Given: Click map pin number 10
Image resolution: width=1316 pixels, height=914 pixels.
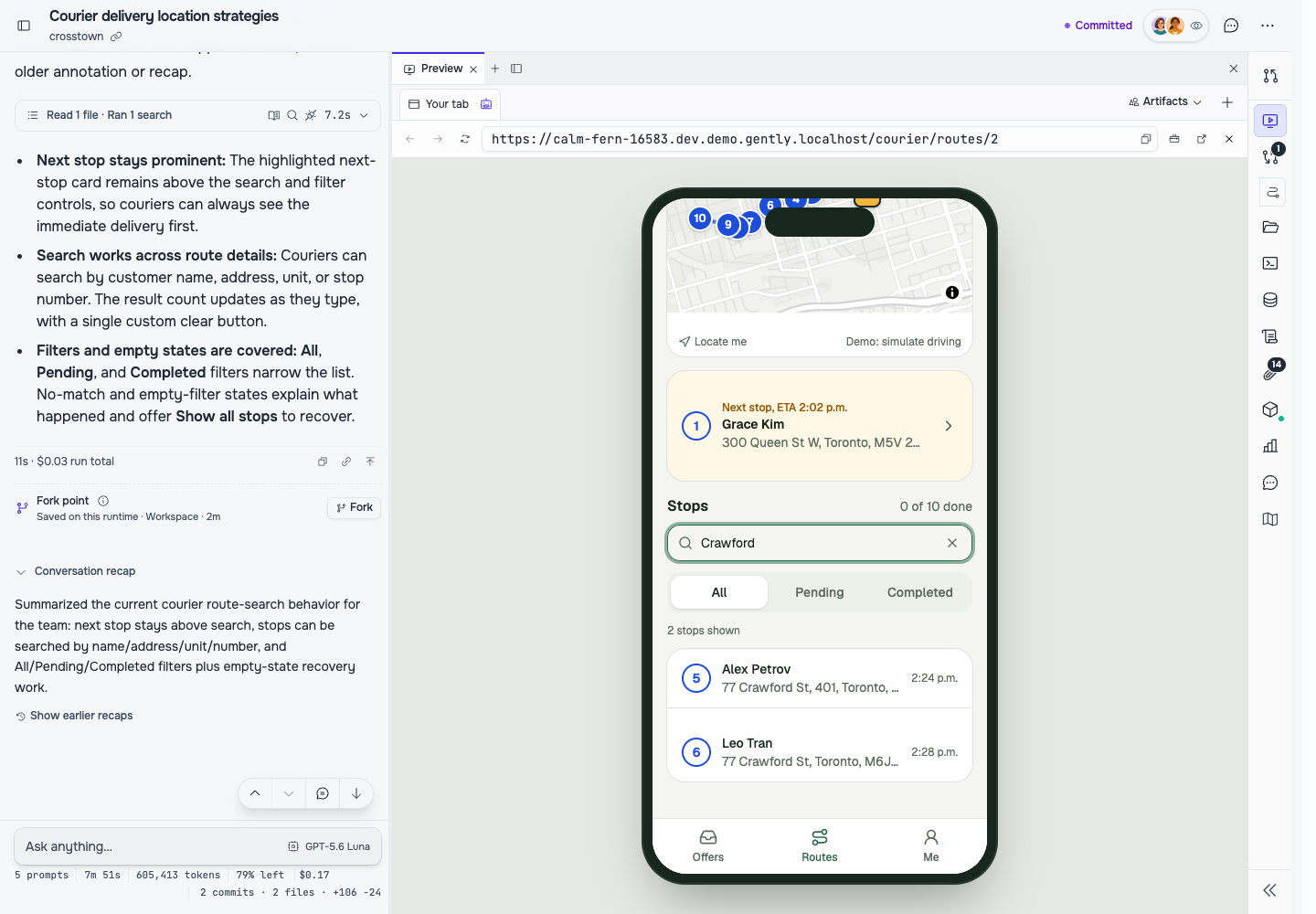Looking at the screenshot, I should tap(700, 218).
